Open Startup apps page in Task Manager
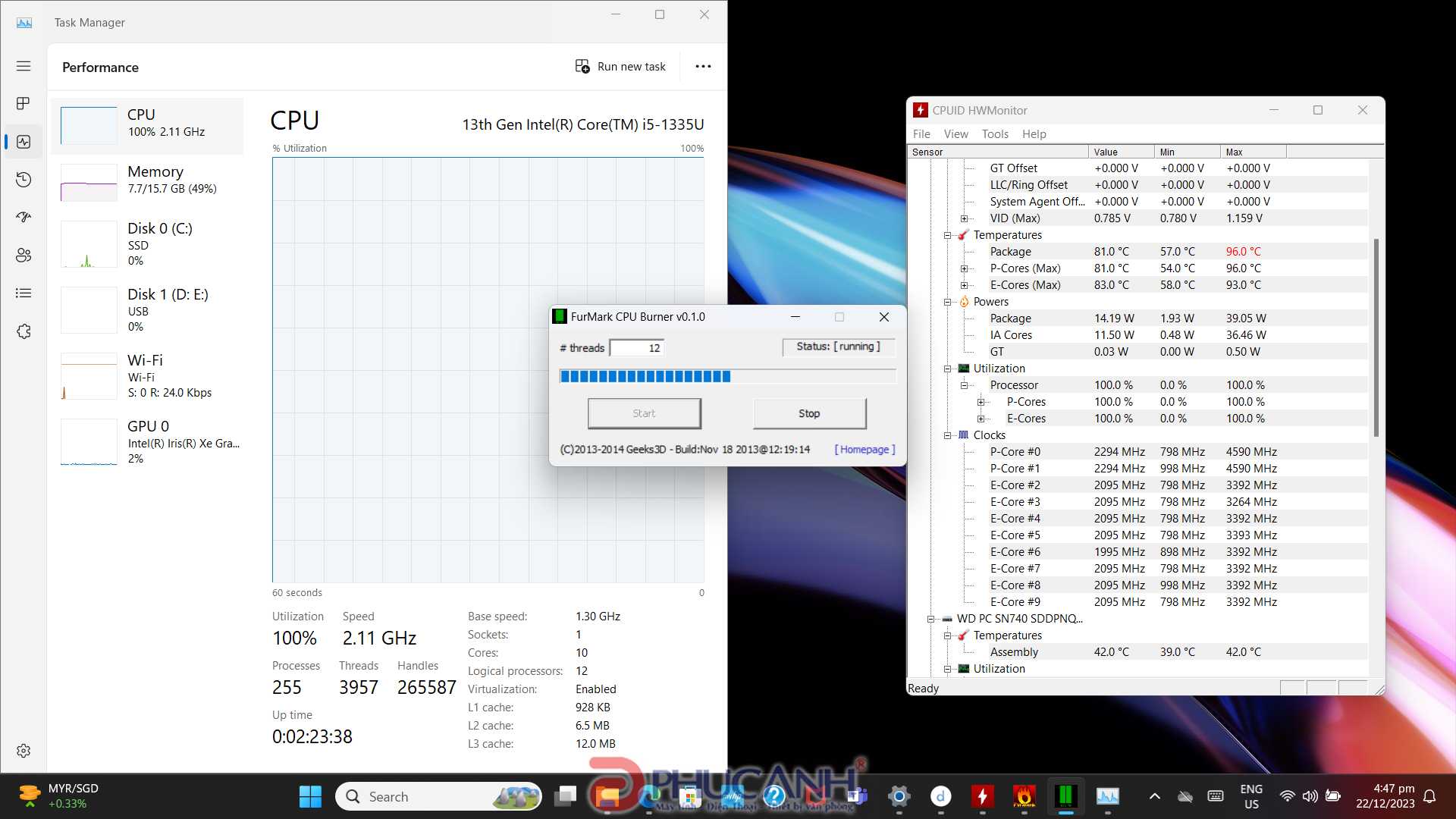This screenshot has height=819, width=1456. point(24,218)
